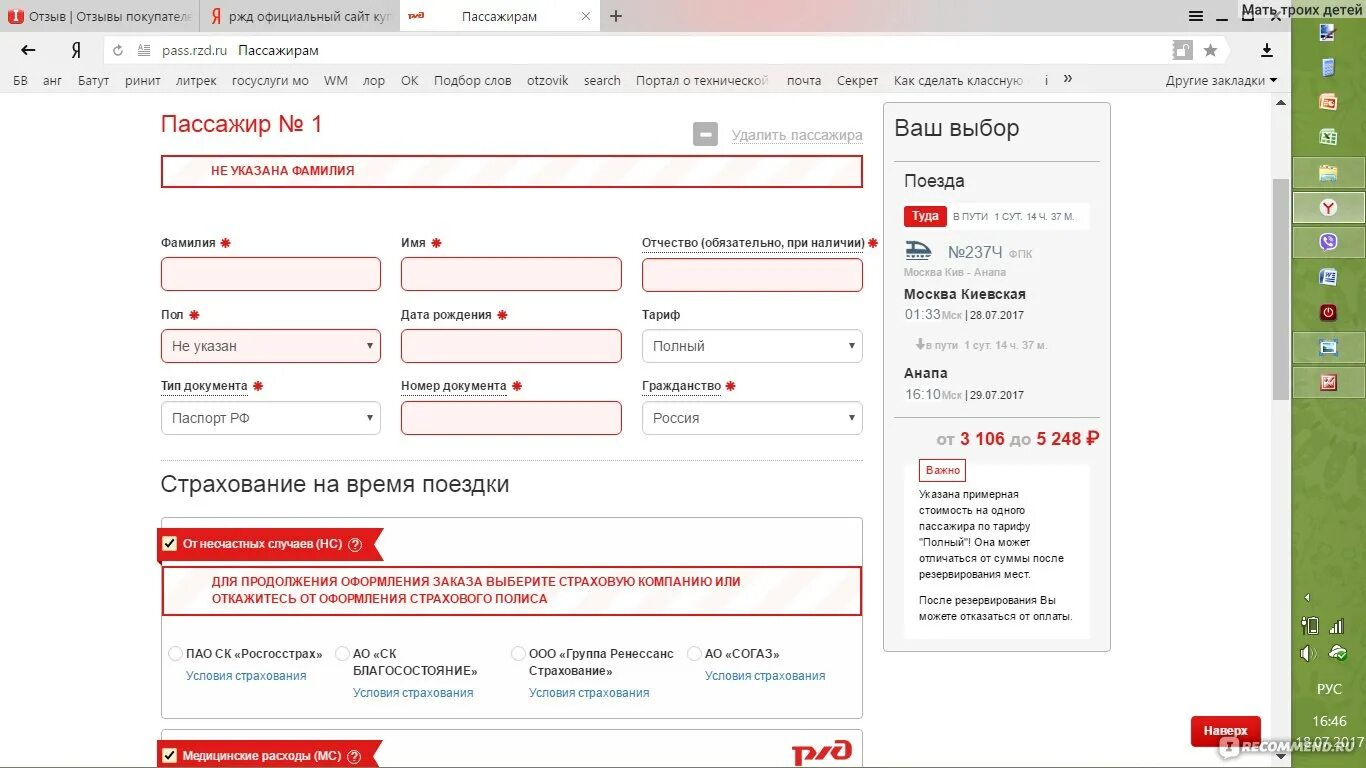Expand Другие закладки bookmarks folder
The image size is (1366, 768).
point(1221,80)
